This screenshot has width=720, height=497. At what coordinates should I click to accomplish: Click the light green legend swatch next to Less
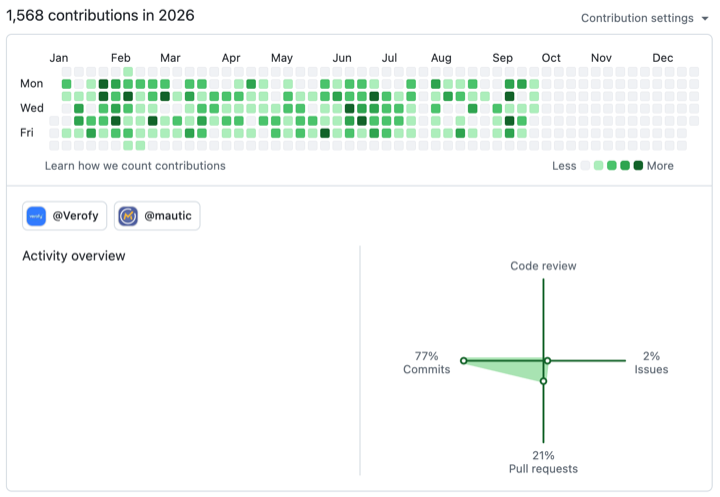(598, 165)
